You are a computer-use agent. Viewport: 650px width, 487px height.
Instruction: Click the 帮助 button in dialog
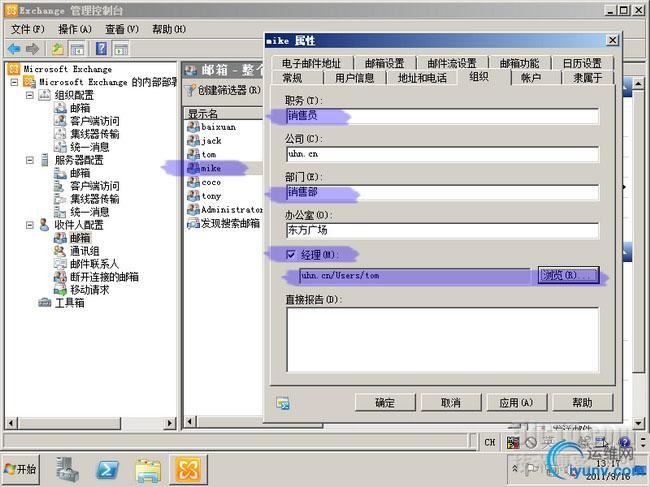582,402
